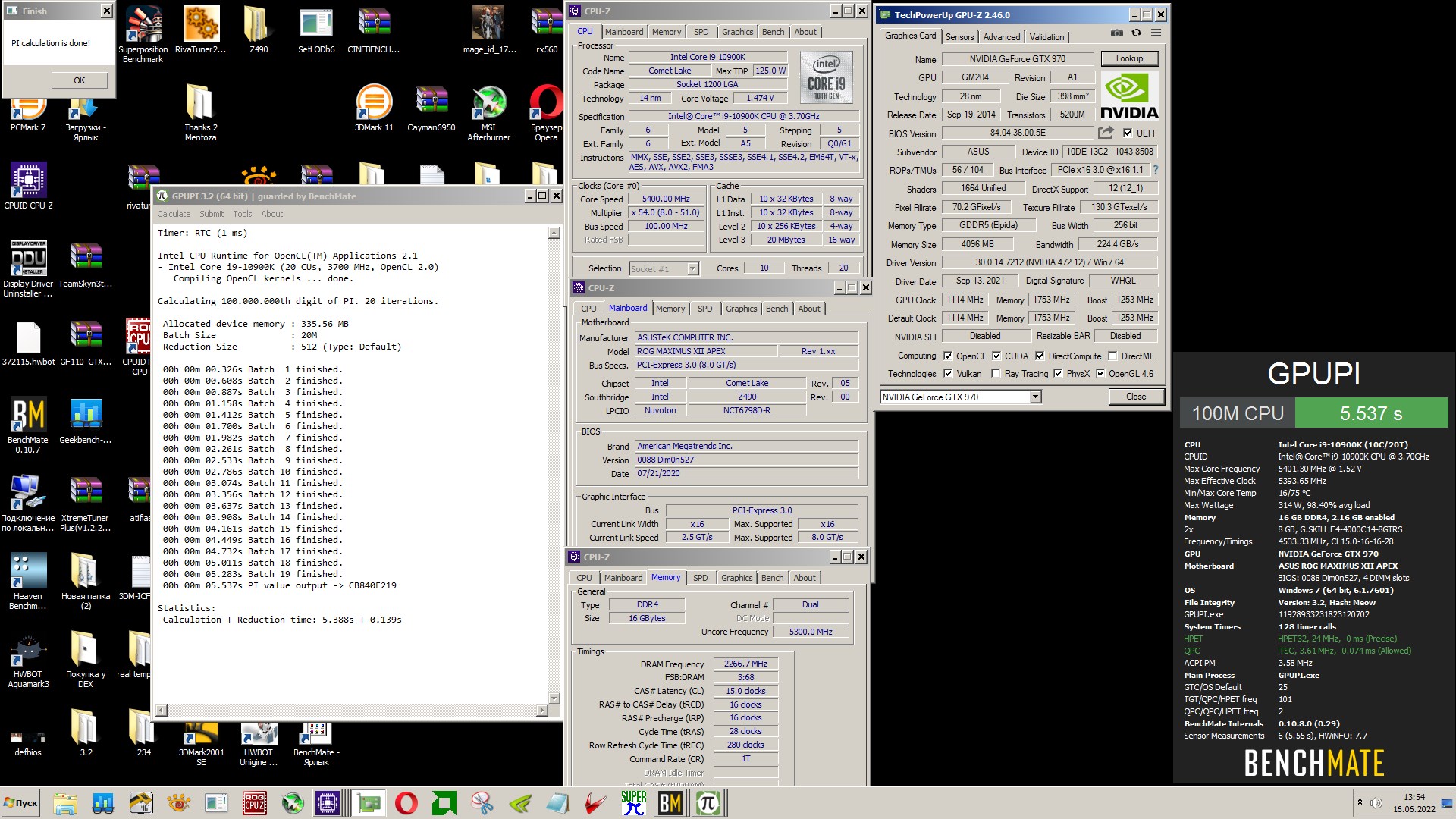Open the Heaven Benchmark desktop shortcut
Viewport: 1456px width, 819px height.
[x=28, y=581]
